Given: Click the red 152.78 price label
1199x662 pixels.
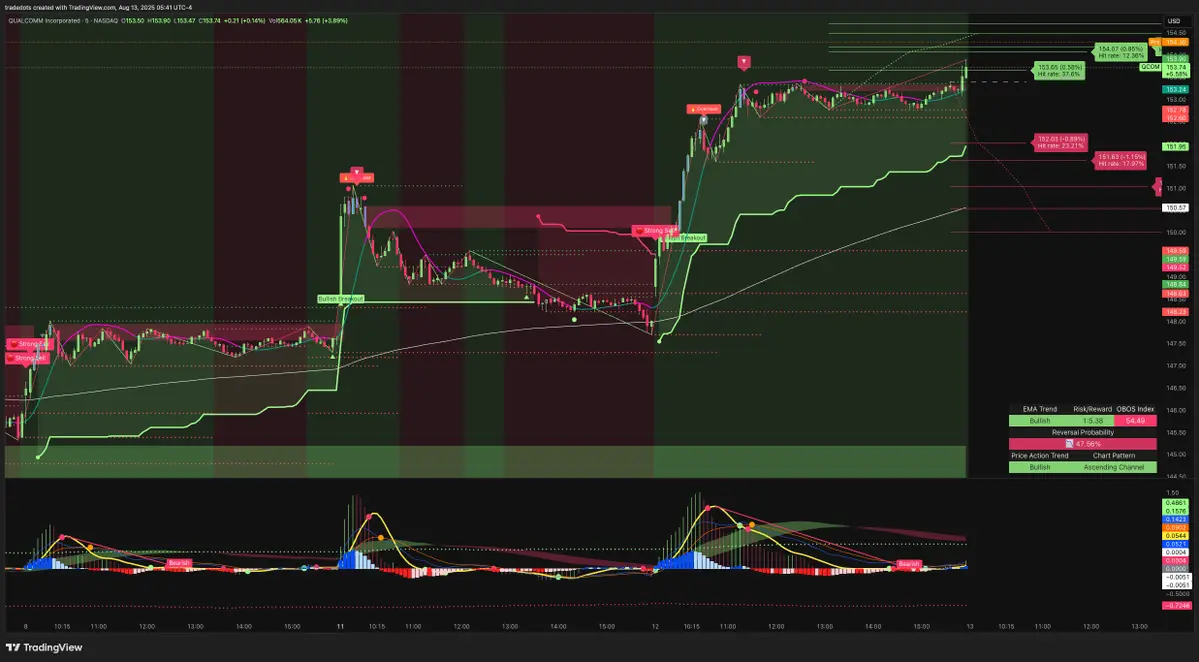Looking at the screenshot, I should coord(1175,111).
